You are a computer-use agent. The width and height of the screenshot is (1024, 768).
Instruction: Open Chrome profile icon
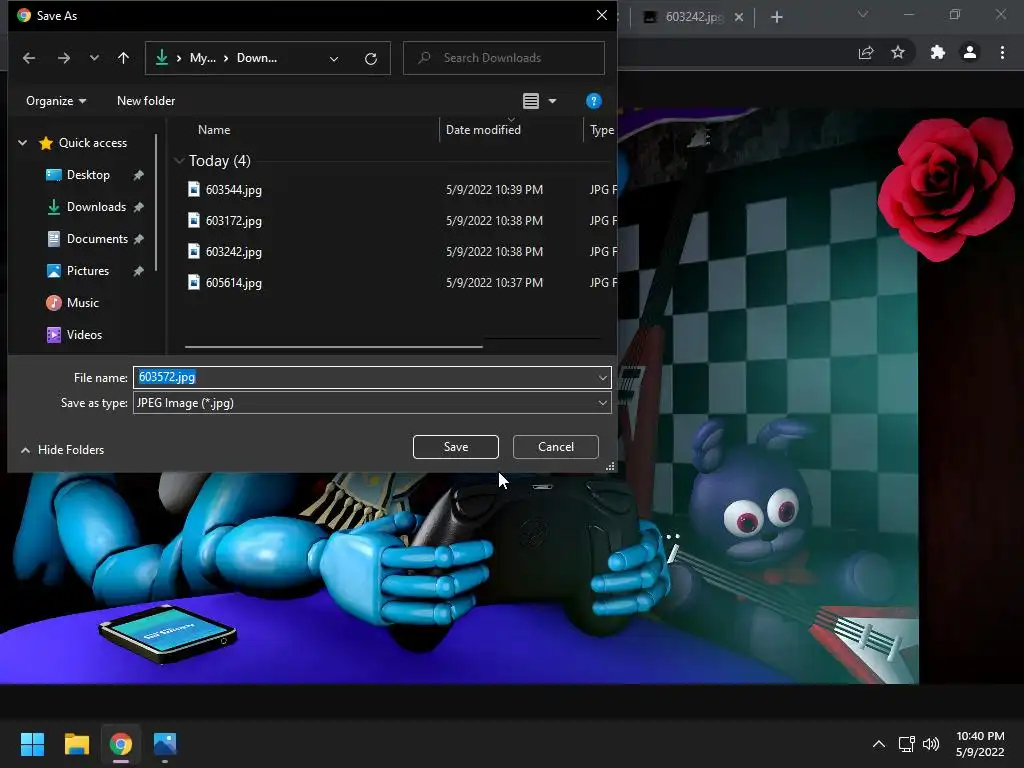coord(970,52)
